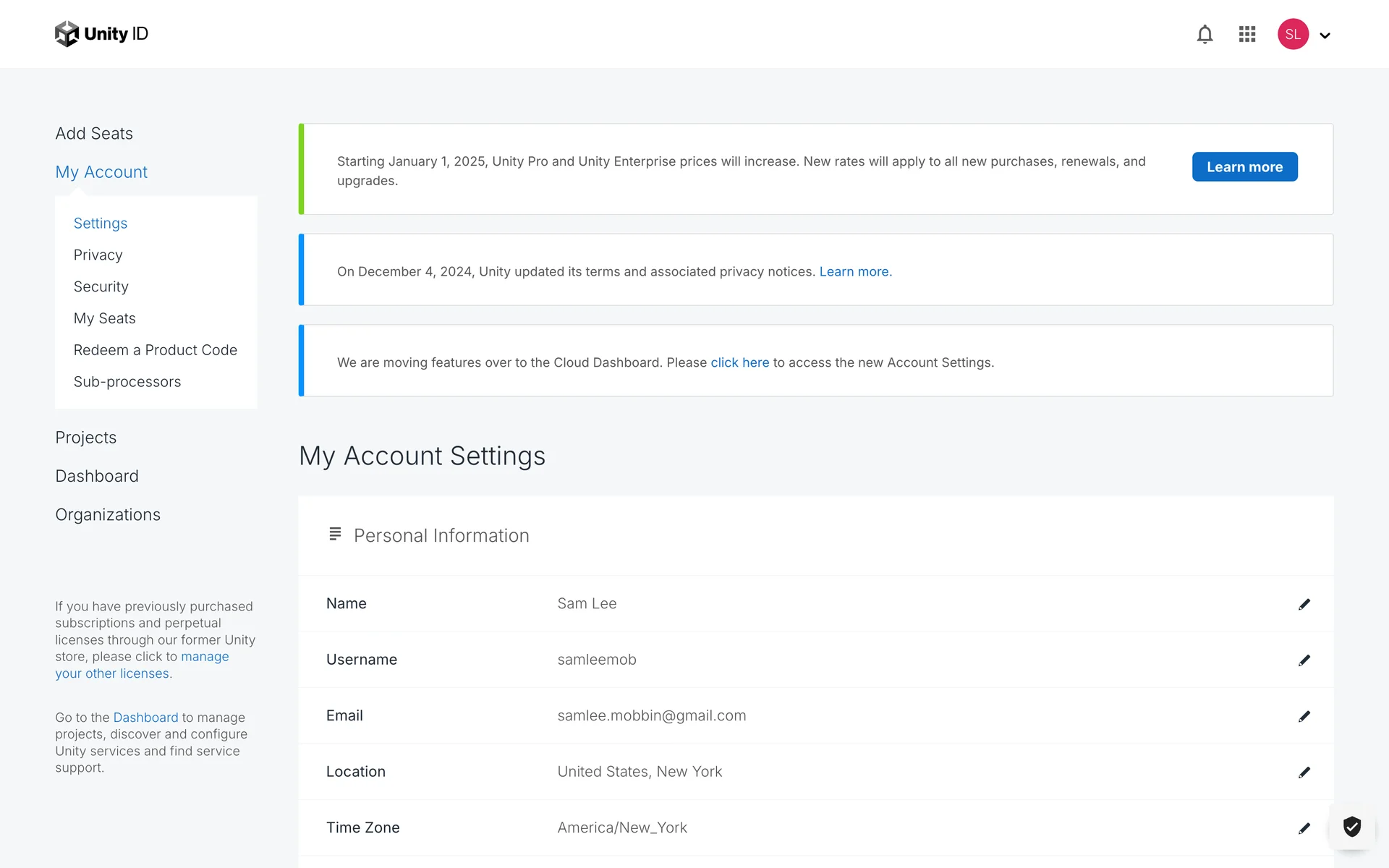The image size is (1389, 868).
Task: Expand the account dropdown arrow
Action: [1325, 35]
